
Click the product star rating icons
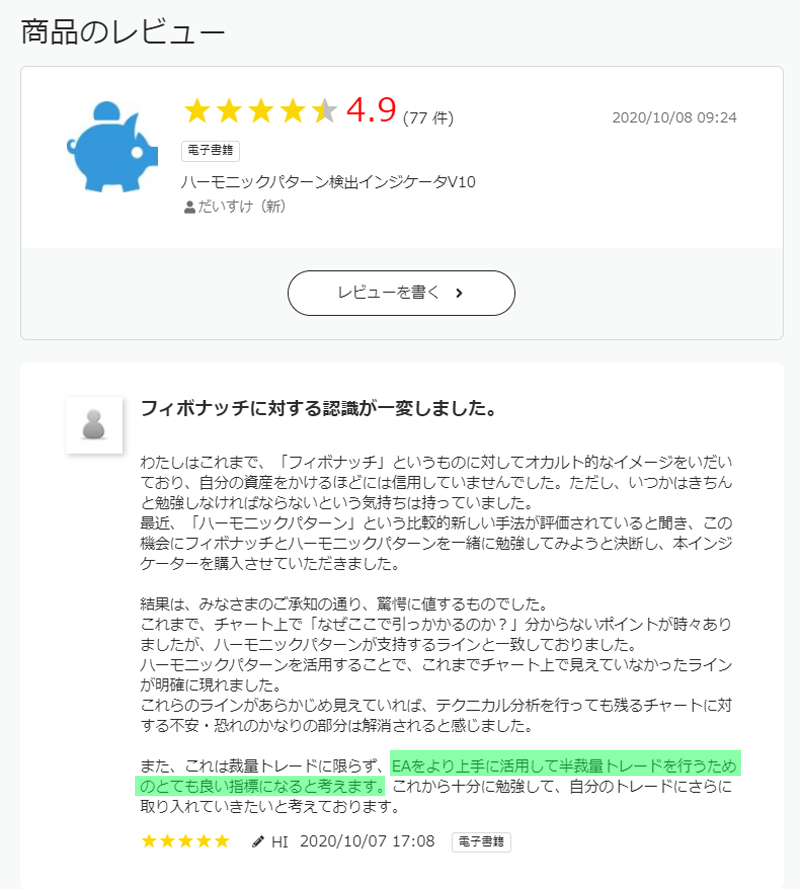click(261, 111)
